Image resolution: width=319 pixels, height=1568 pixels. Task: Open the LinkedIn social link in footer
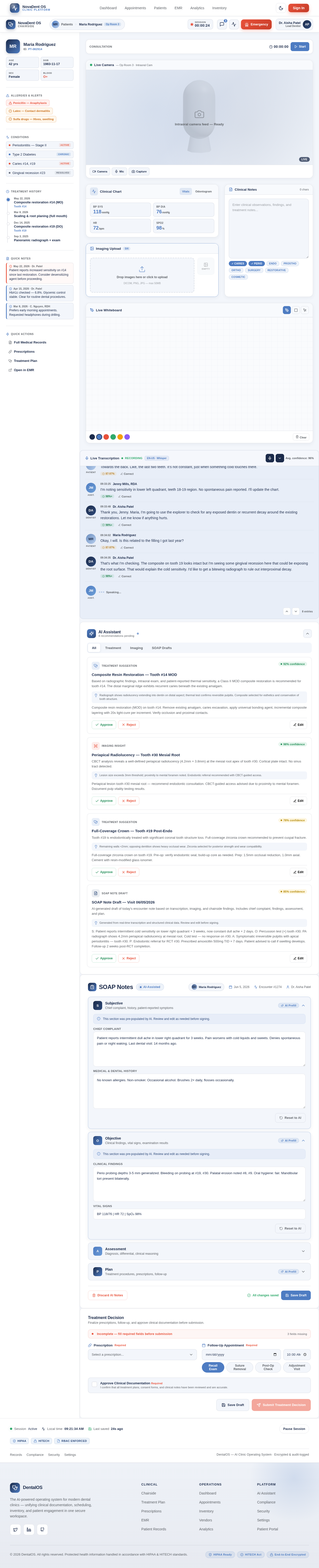coord(29,1529)
